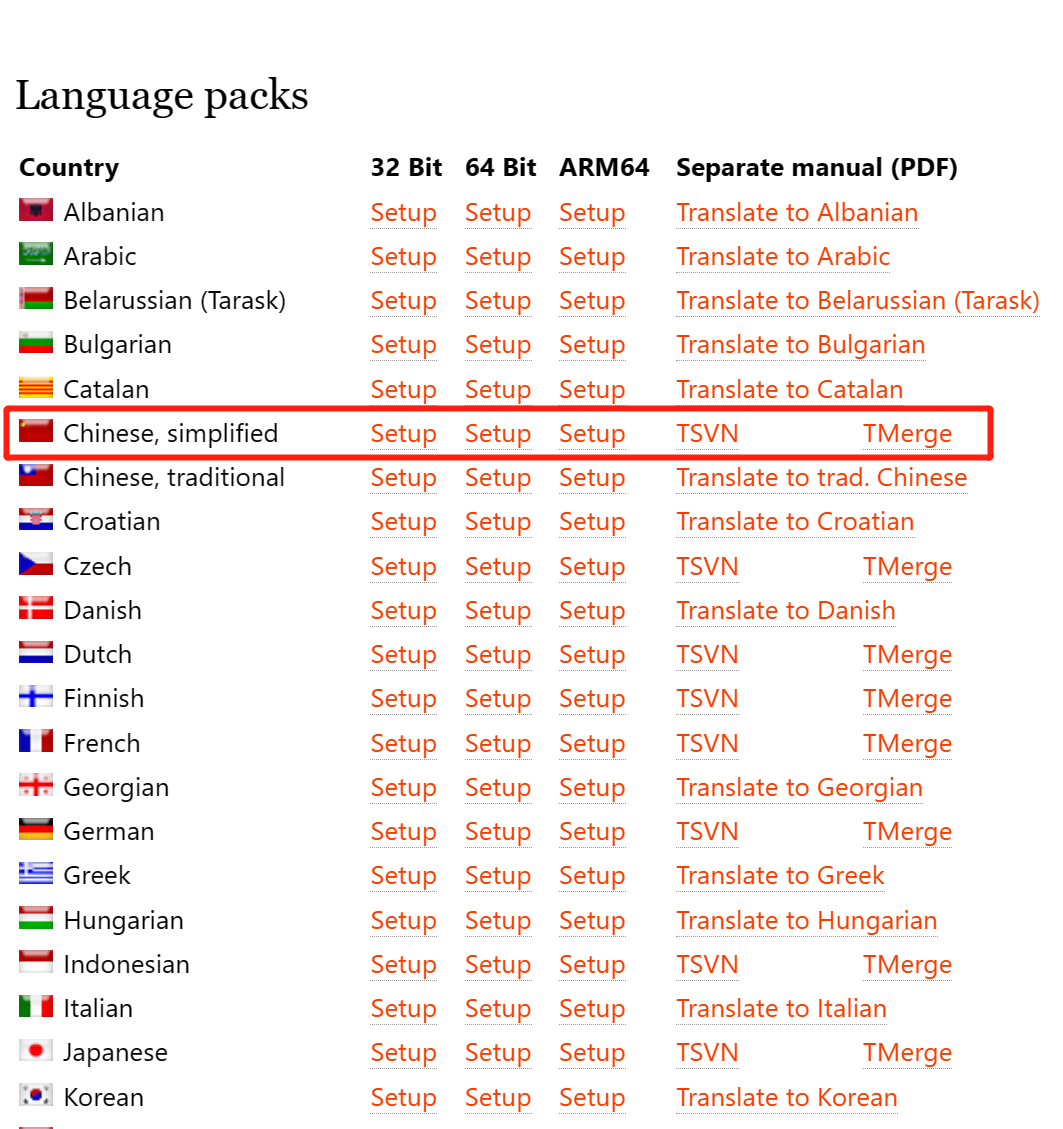Download 32 Bit Setup for German
Screen dimensions: 1063x1129
(x=403, y=832)
